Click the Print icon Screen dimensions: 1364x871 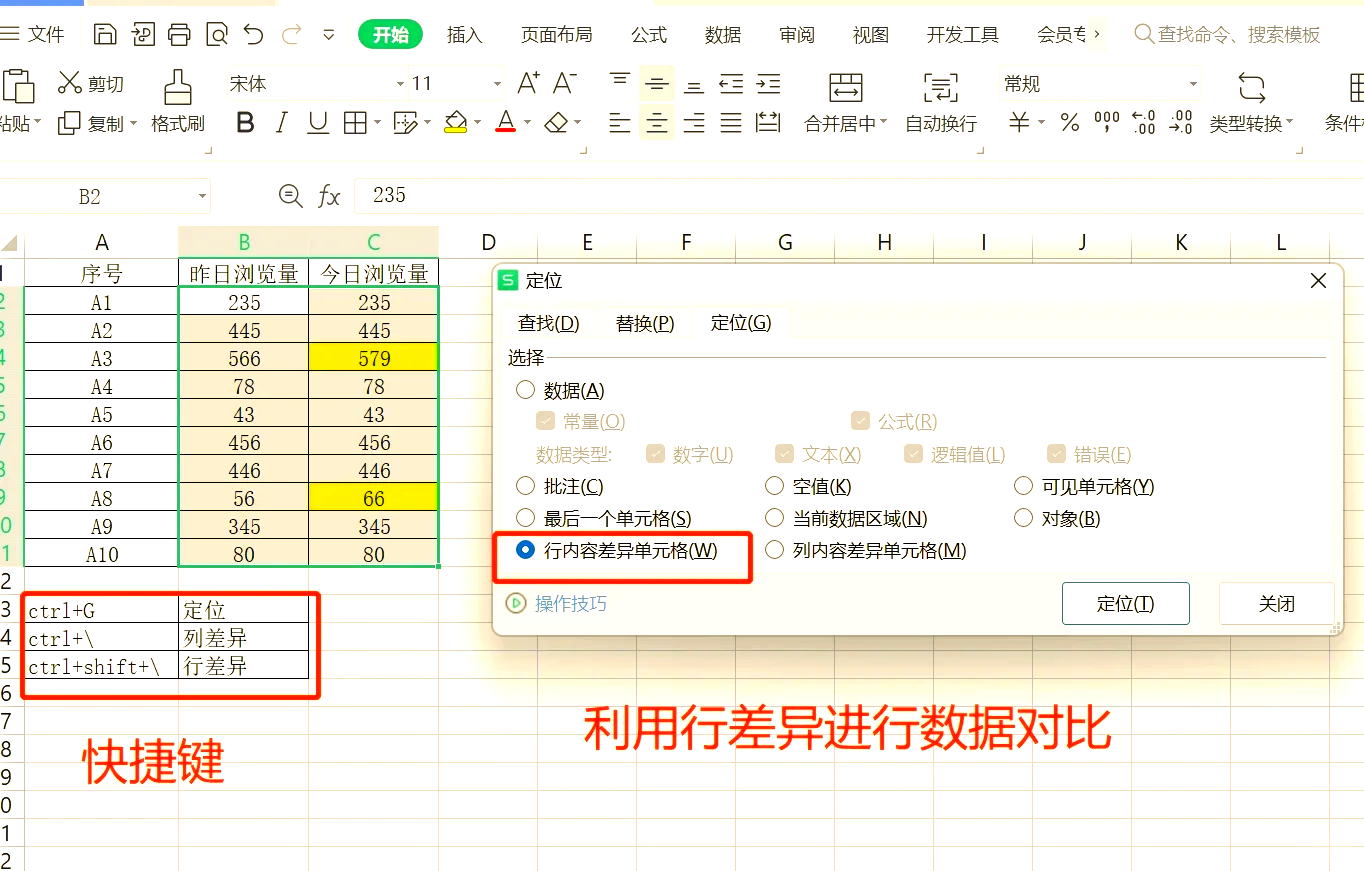[179, 35]
